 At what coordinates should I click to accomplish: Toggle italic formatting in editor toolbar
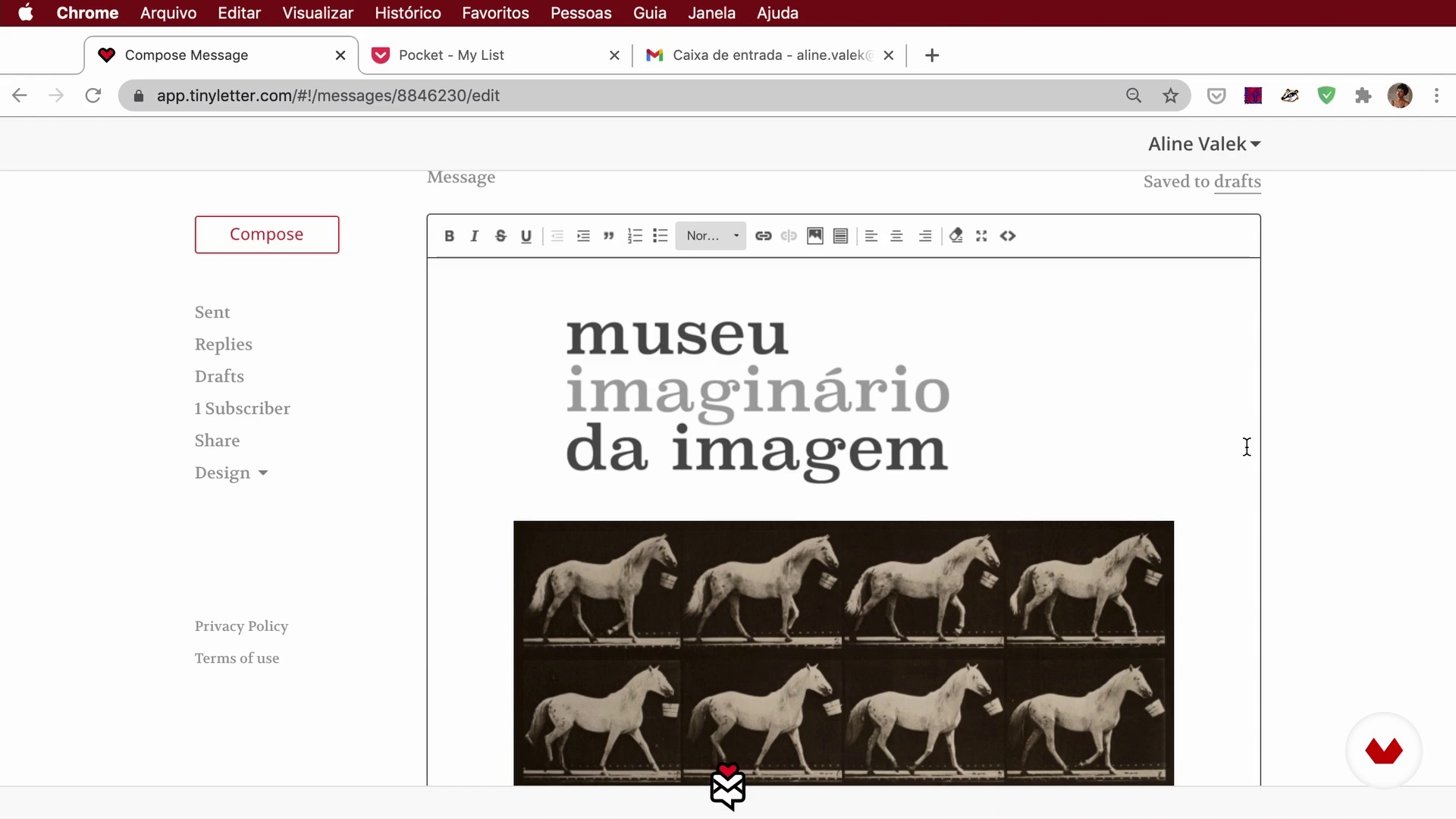click(x=475, y=236)
